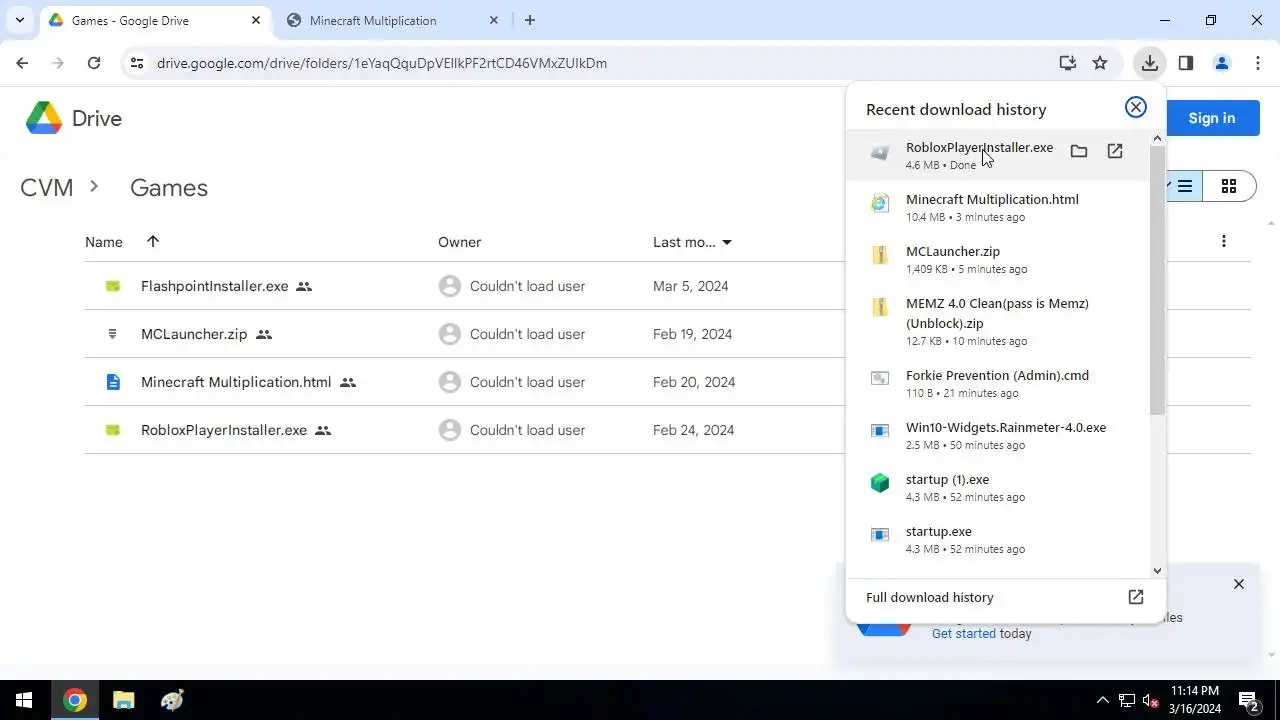Sort files by Name column header
This screenshot has width=1280, height=720.
pyautogui.click(x=104, y=242)
